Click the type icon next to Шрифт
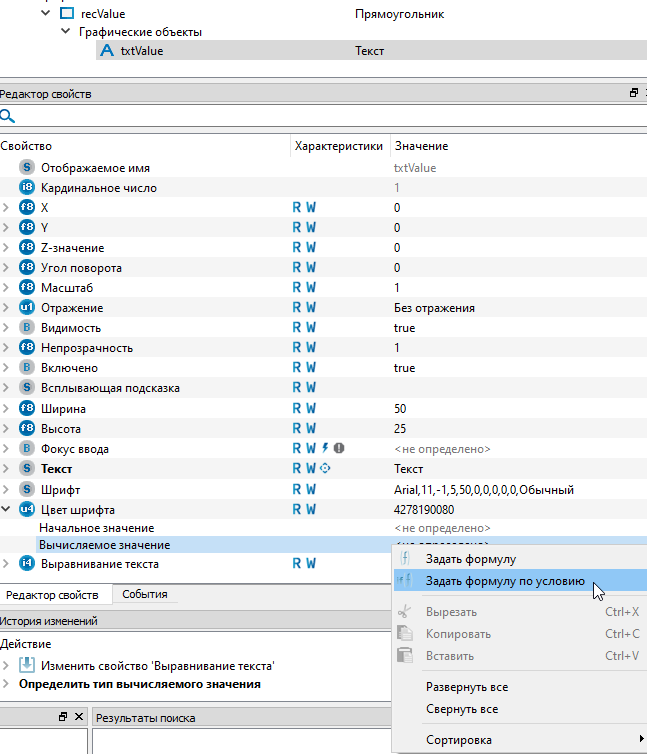Image resolution: width=647 pixels, height=754 pixels. pos(27,490)
